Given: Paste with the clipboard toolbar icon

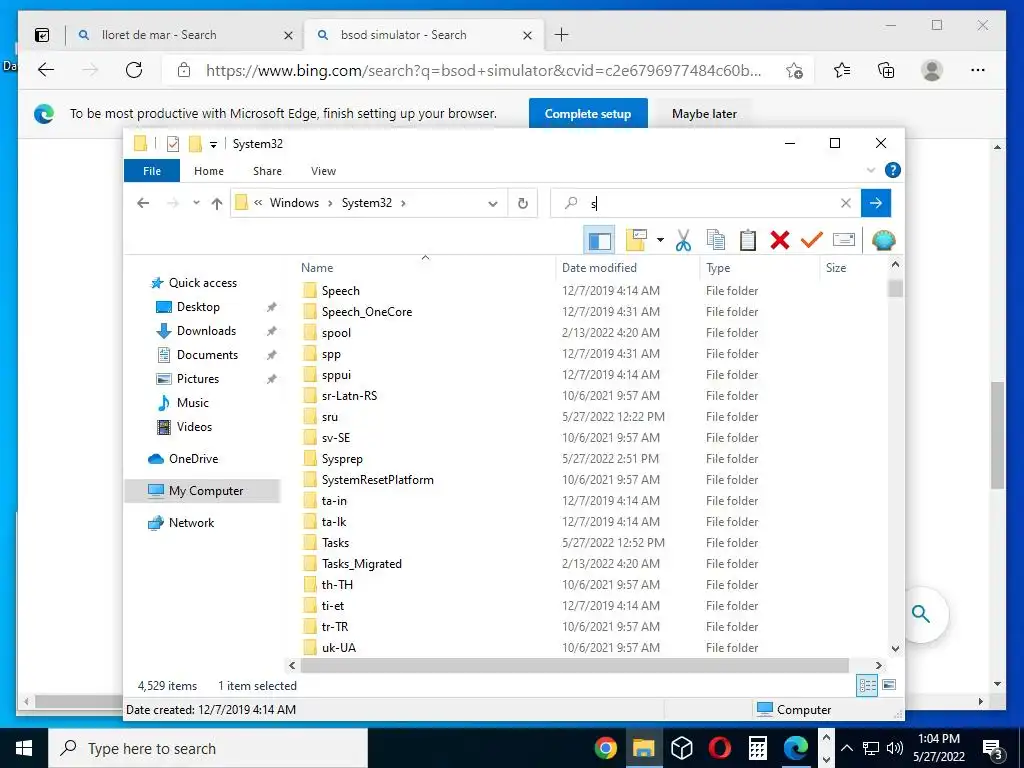Looking at the screenshot, I should tap(748, 240).
